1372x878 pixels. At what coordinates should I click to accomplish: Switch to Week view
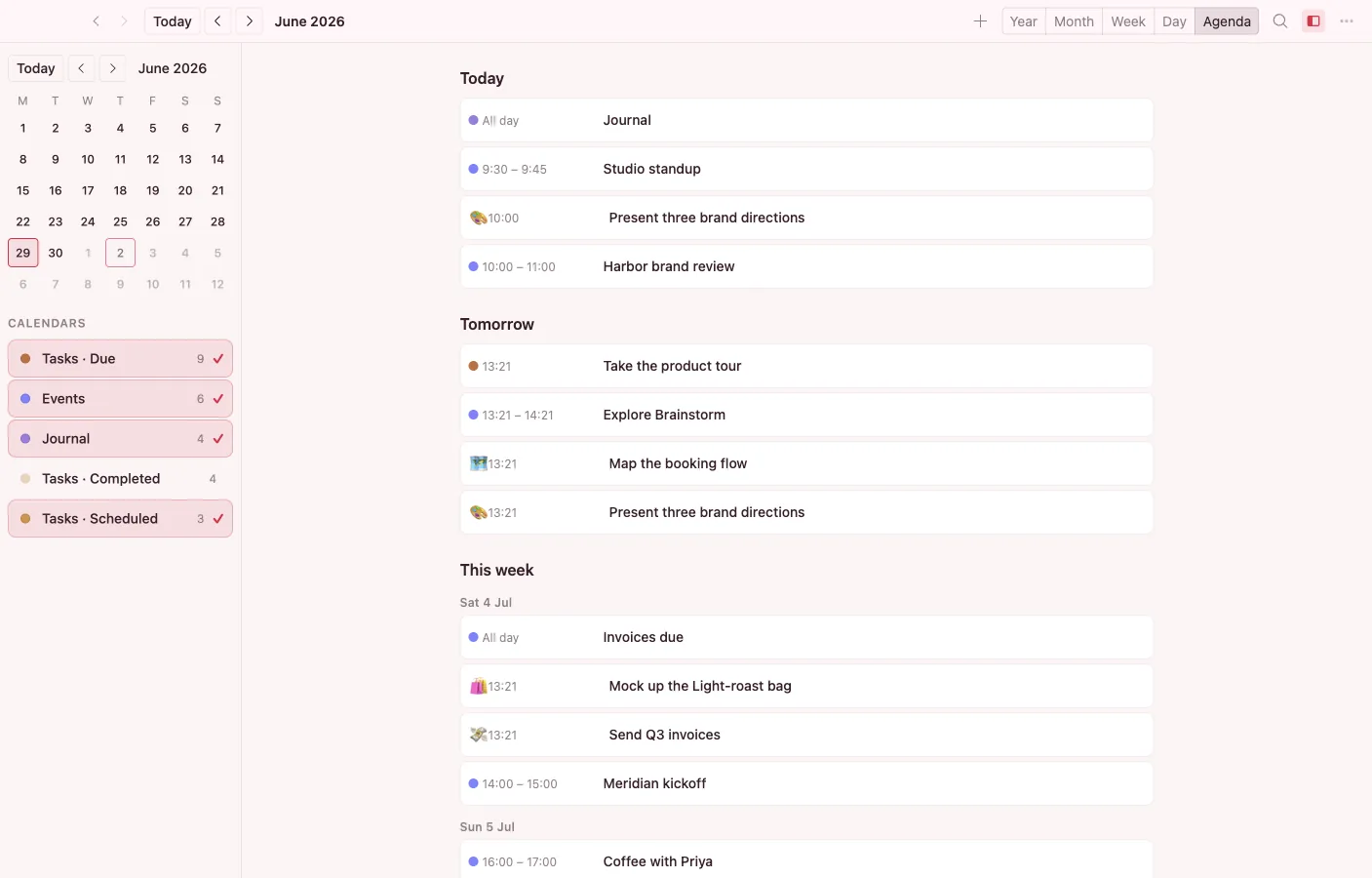[1128, 21]
